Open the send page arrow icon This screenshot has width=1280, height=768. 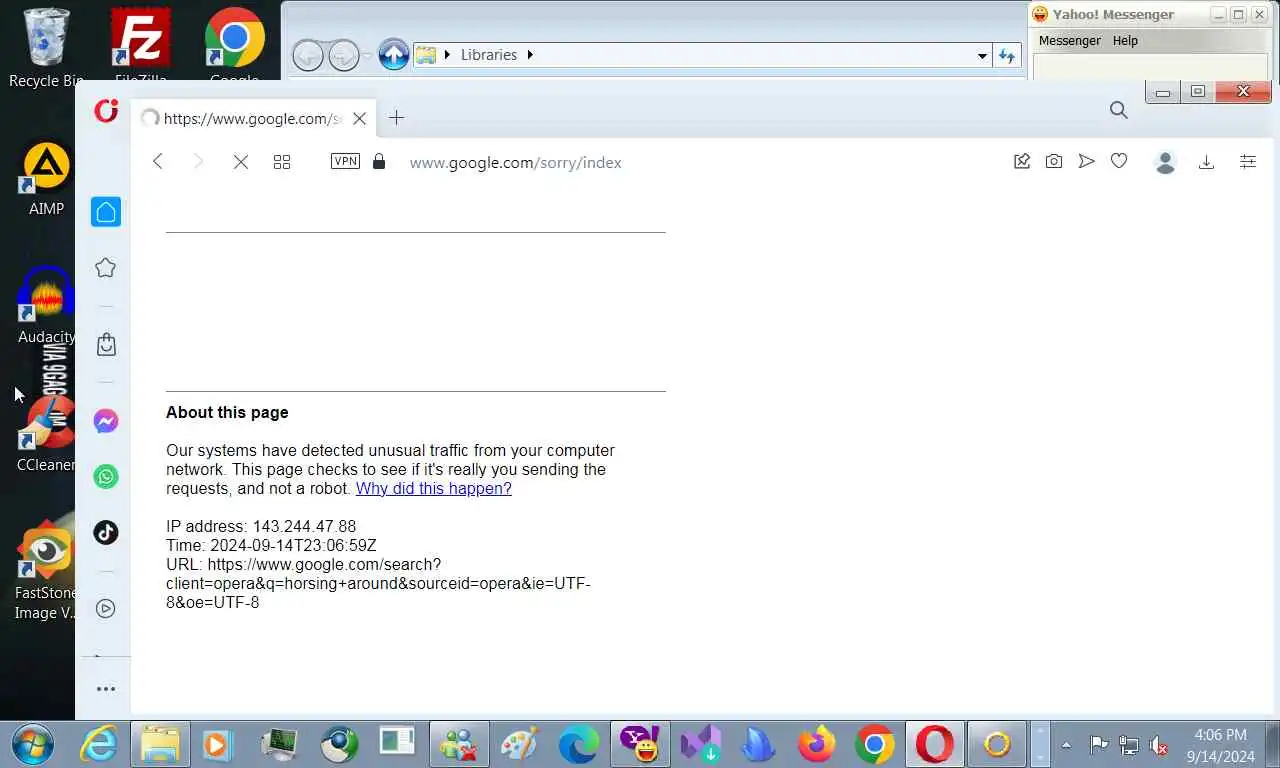tap(1086, 161)
